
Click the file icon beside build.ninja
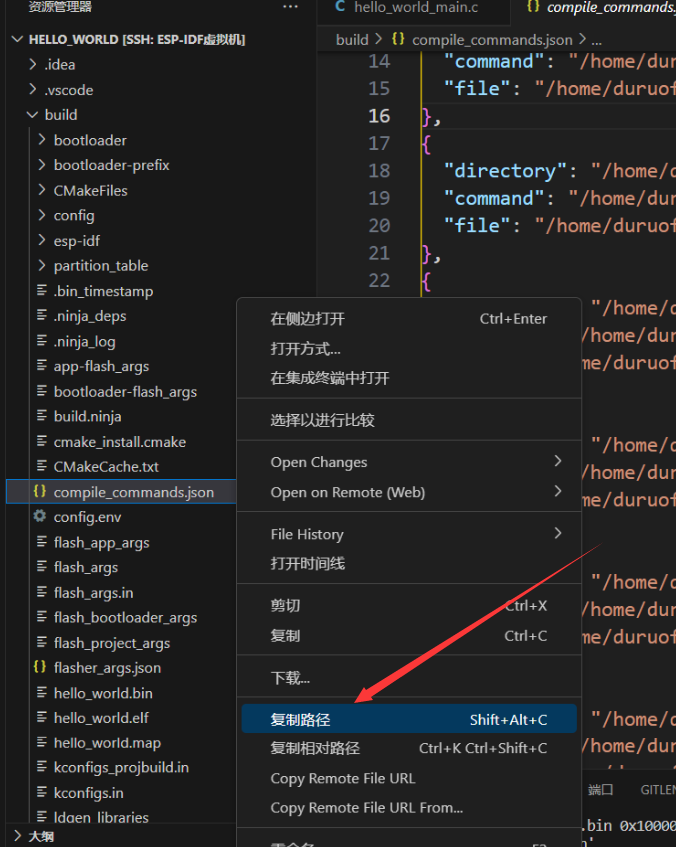pos(41,416)
